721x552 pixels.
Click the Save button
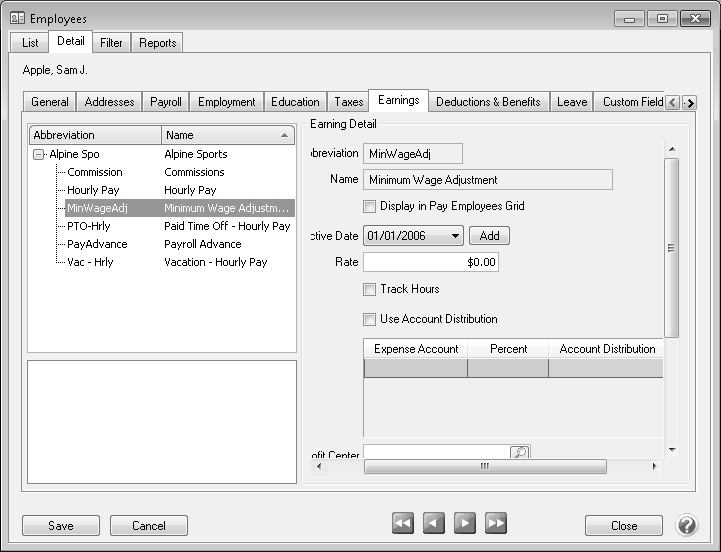coord(61,525)
